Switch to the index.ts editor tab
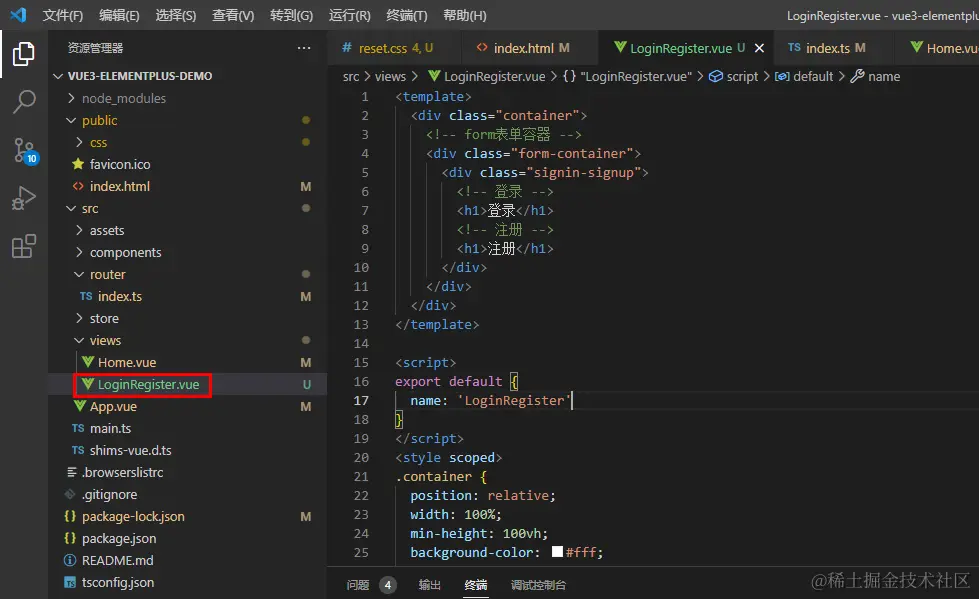Viewport: 979px width, 599px height. click(833, 48)
